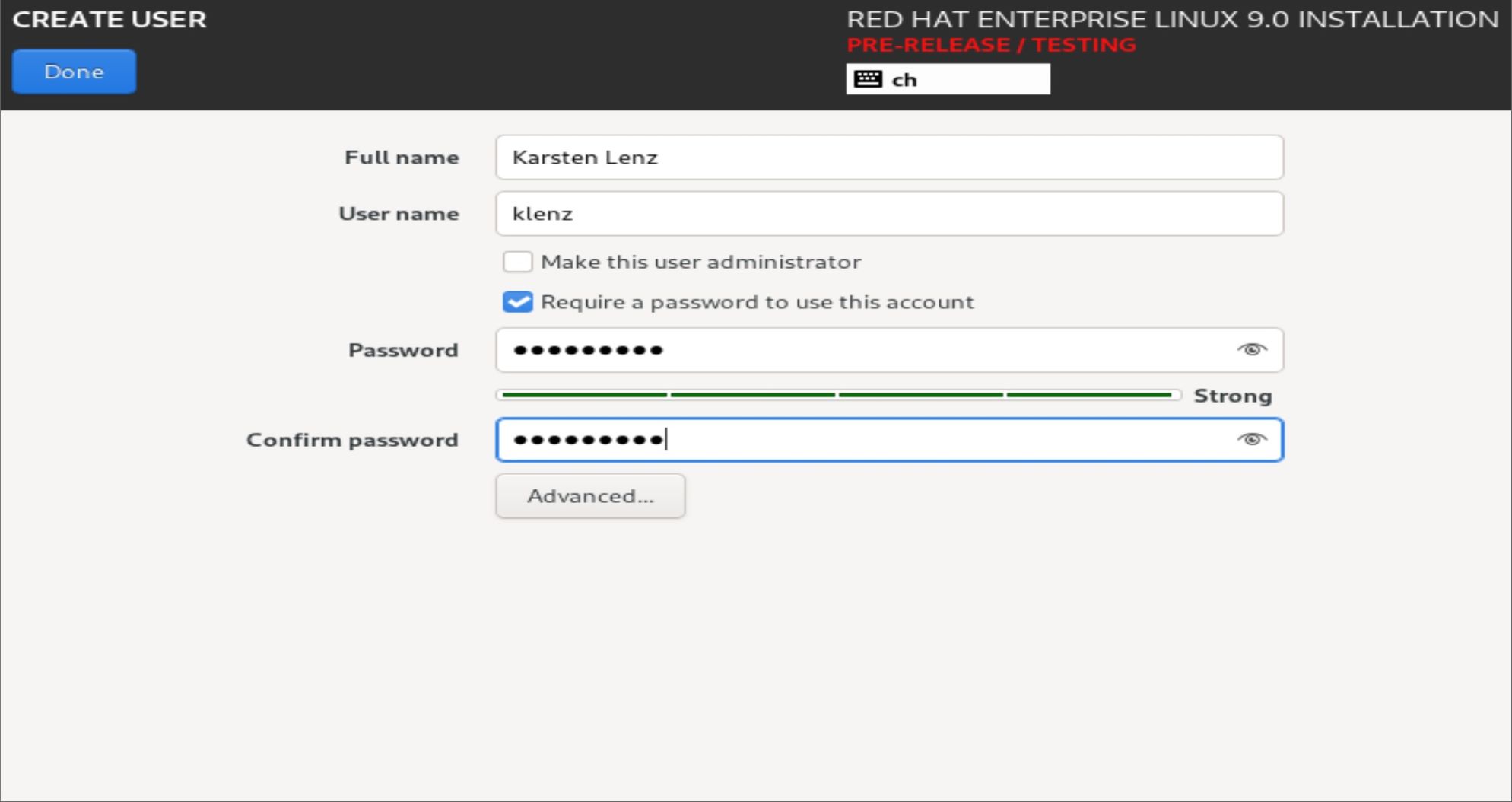Viewport: 1512px width, 802px height.
Task: Focus the User name field
Action: click(x=889, y=214)
